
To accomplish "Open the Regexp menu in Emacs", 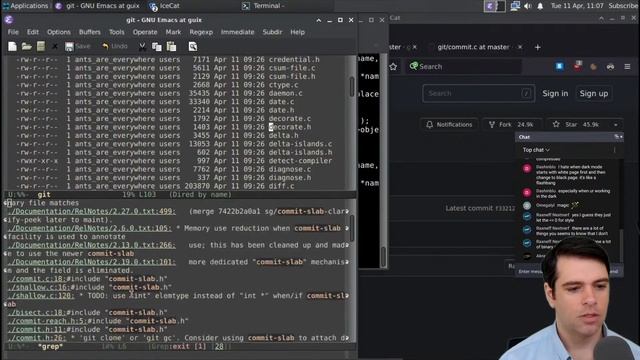I will 201,32.
